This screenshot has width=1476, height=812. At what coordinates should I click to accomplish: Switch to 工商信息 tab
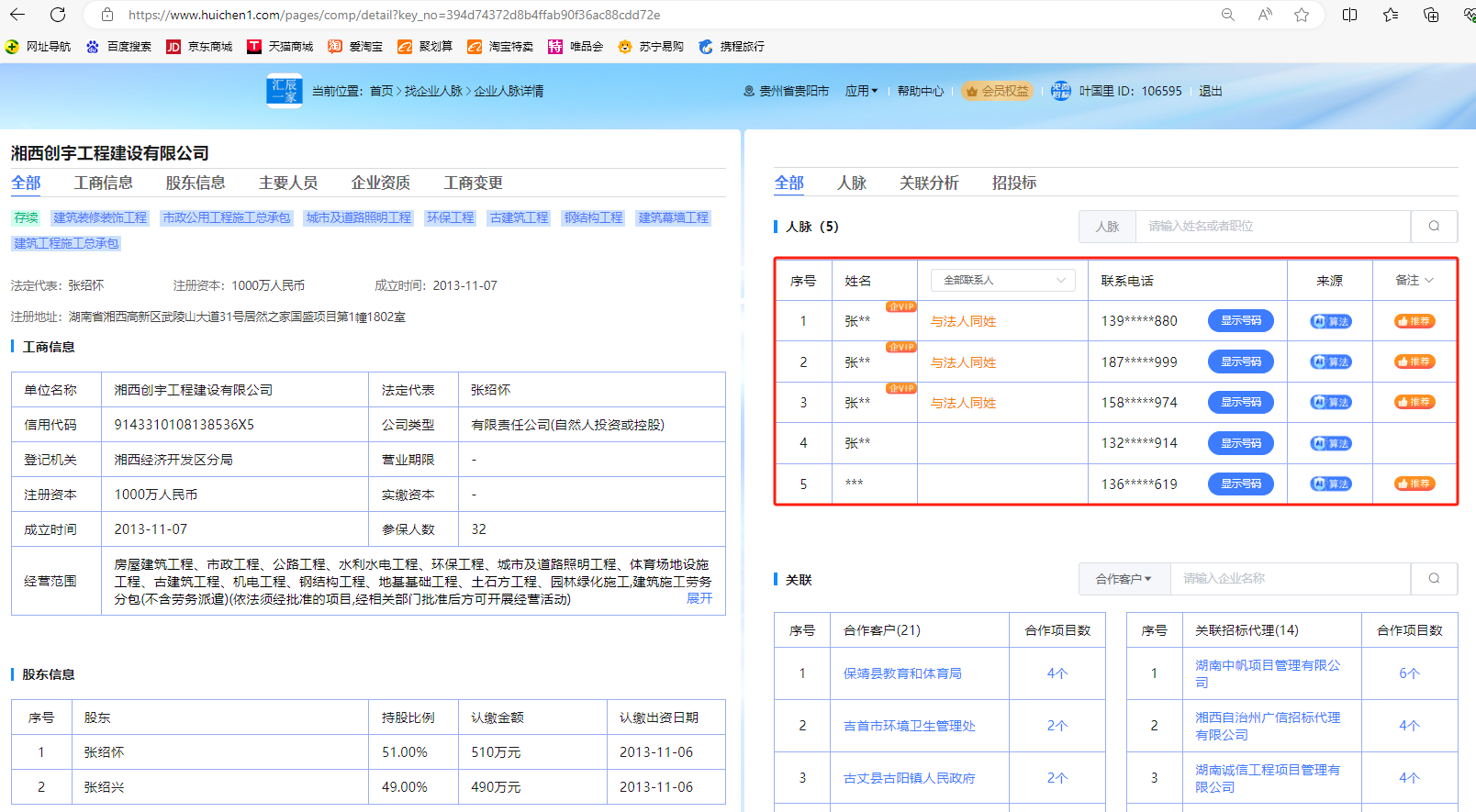(104, 183)
